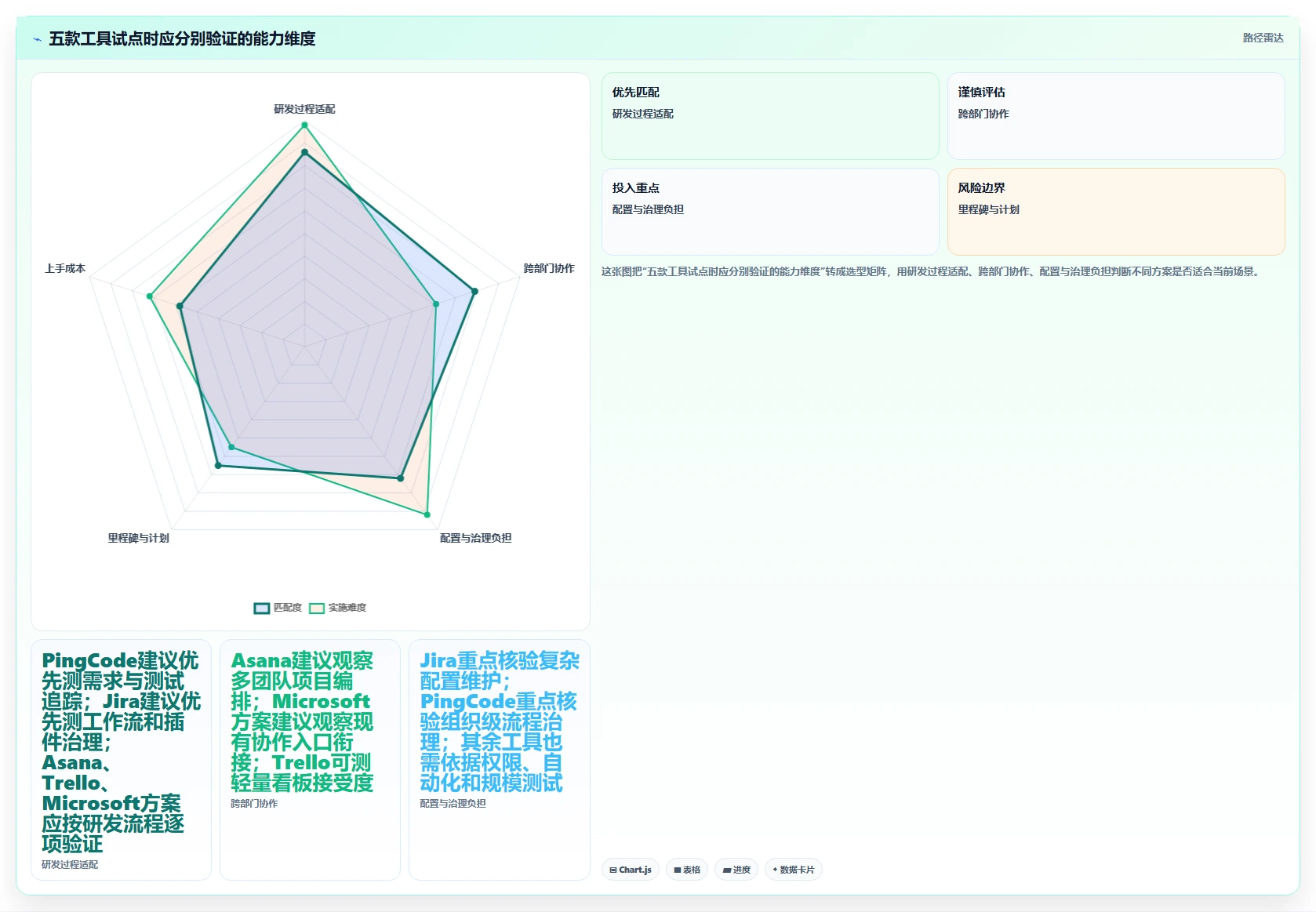Select the 数据卡片 tag chip

click(794, 870)
